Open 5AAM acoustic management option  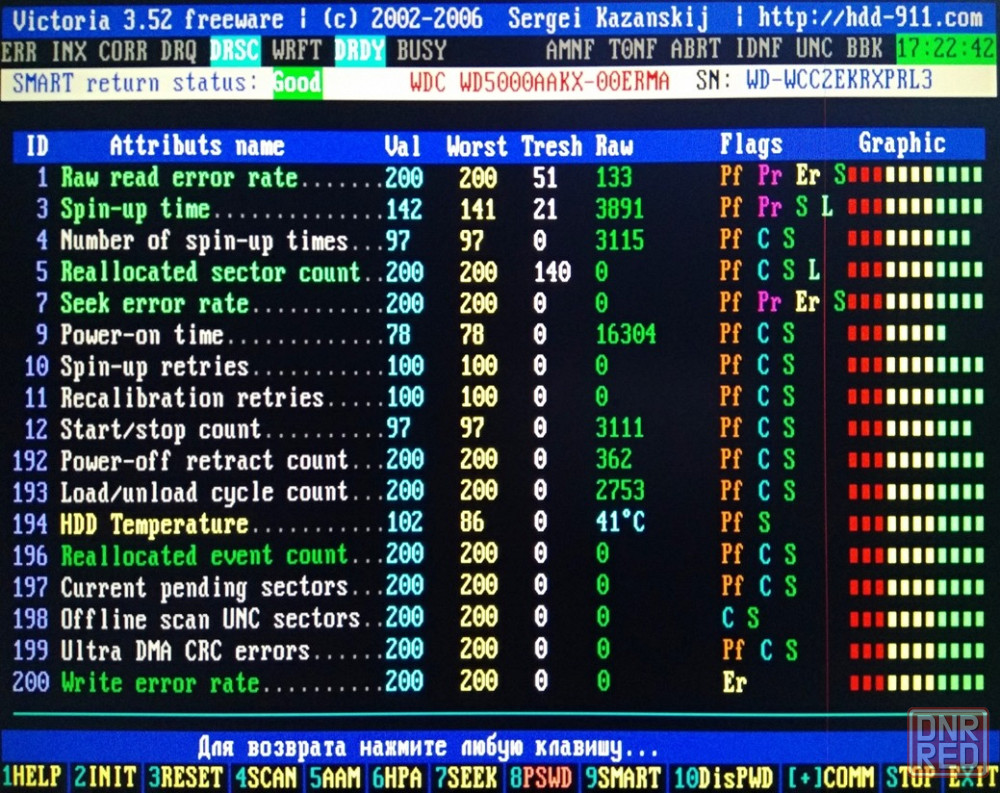click(337, 777)
